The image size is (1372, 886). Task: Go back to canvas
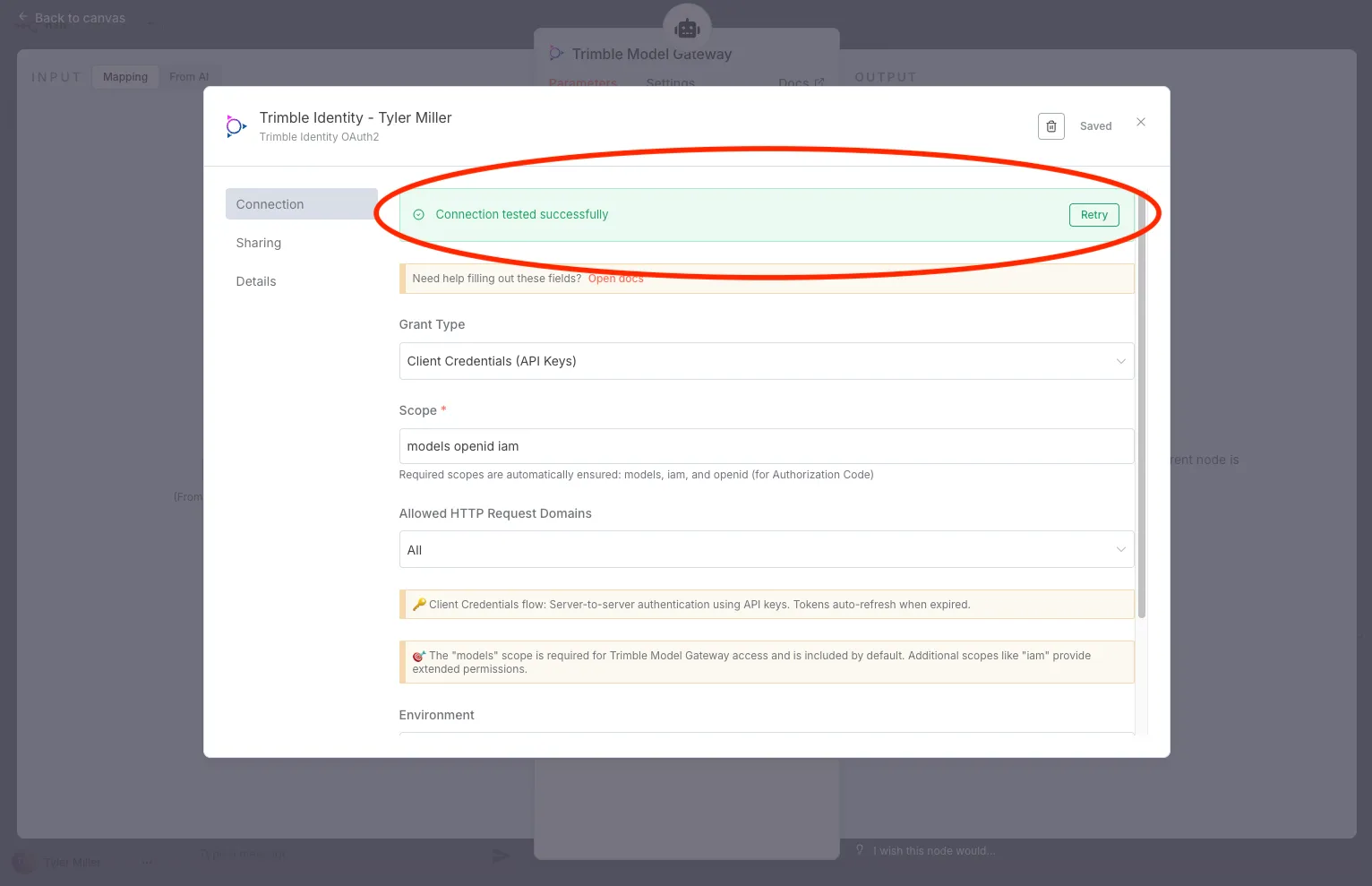[72, 18]
